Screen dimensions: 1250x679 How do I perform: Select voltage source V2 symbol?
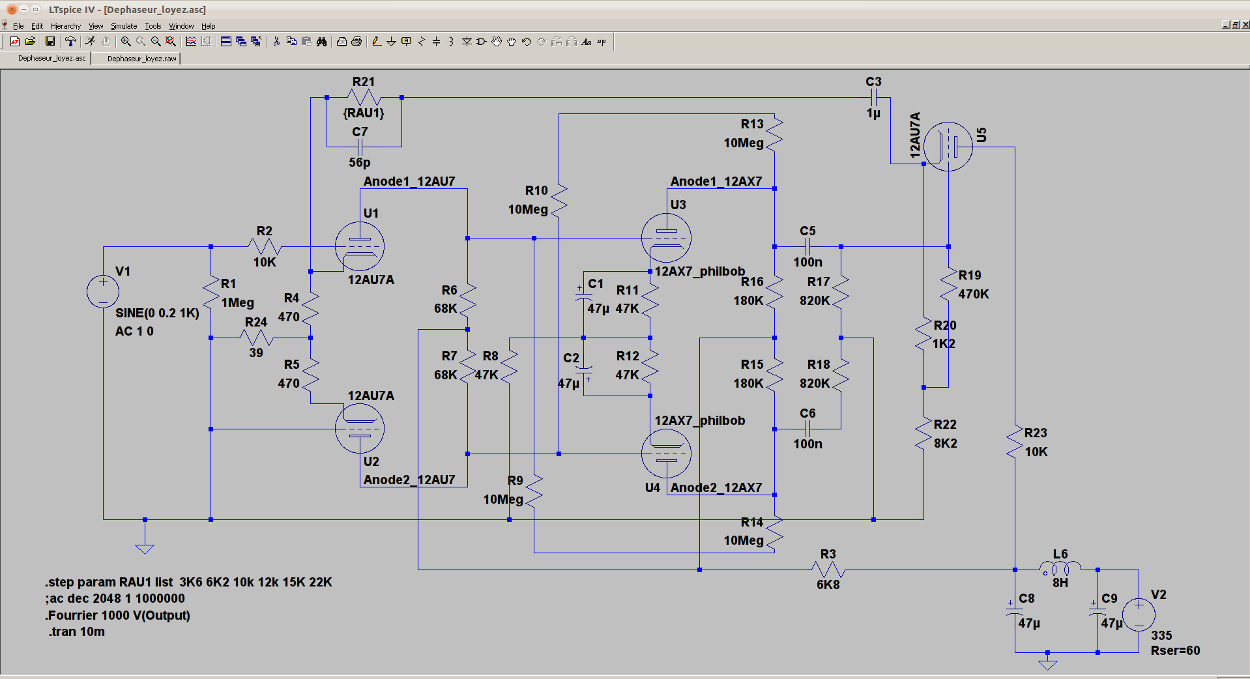tap(1138, 613)
